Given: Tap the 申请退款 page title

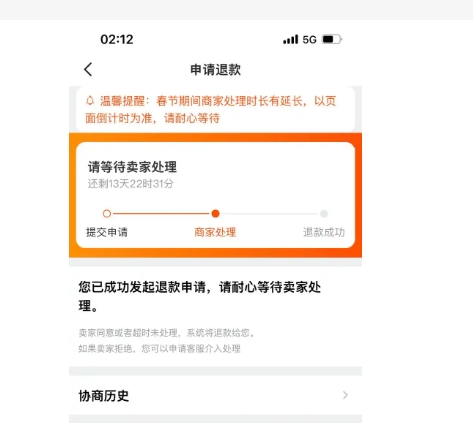Looking at the screenshot, I should pyautogui.click(x=215, y=70).
